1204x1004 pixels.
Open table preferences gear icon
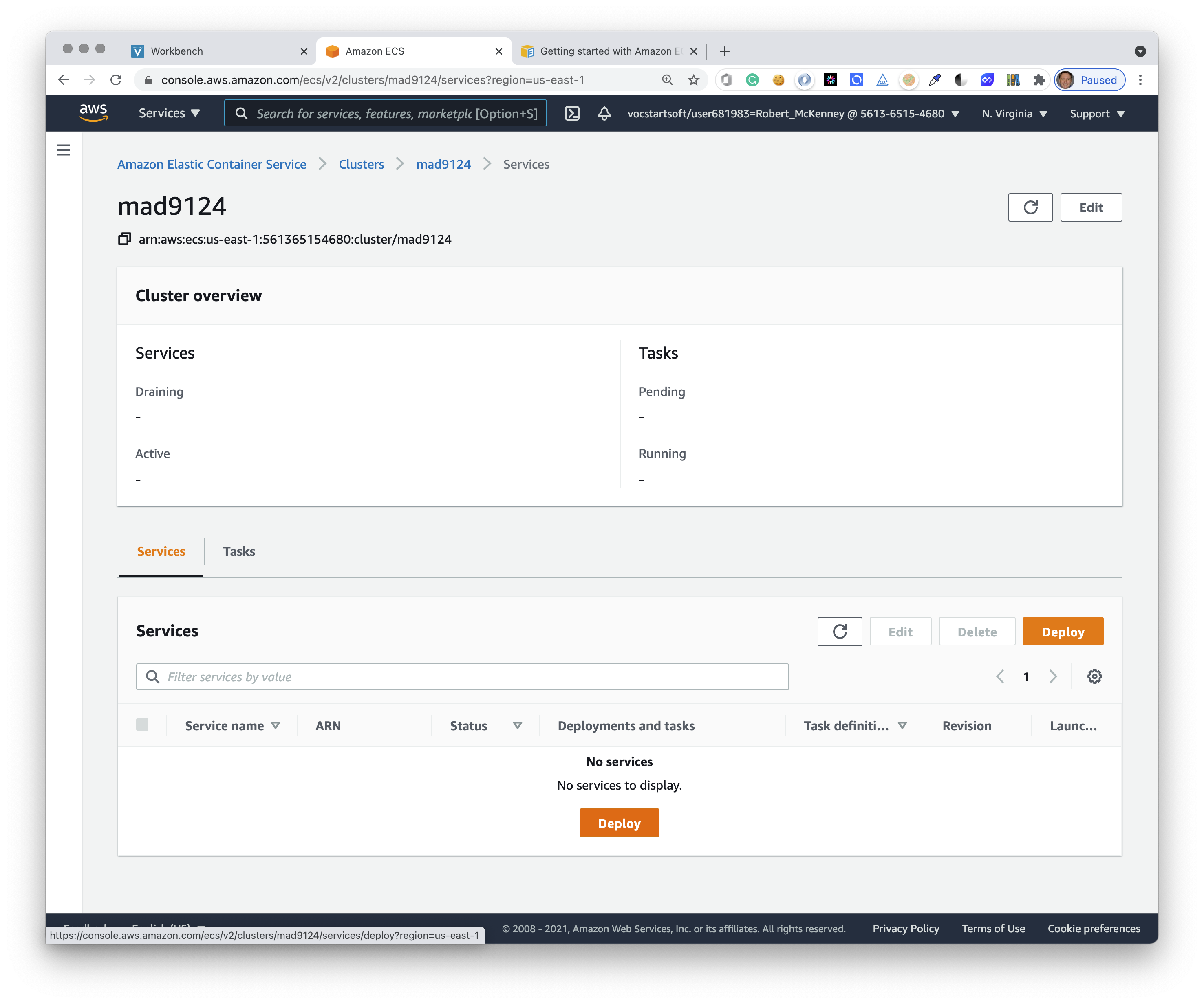(1094, 677)
